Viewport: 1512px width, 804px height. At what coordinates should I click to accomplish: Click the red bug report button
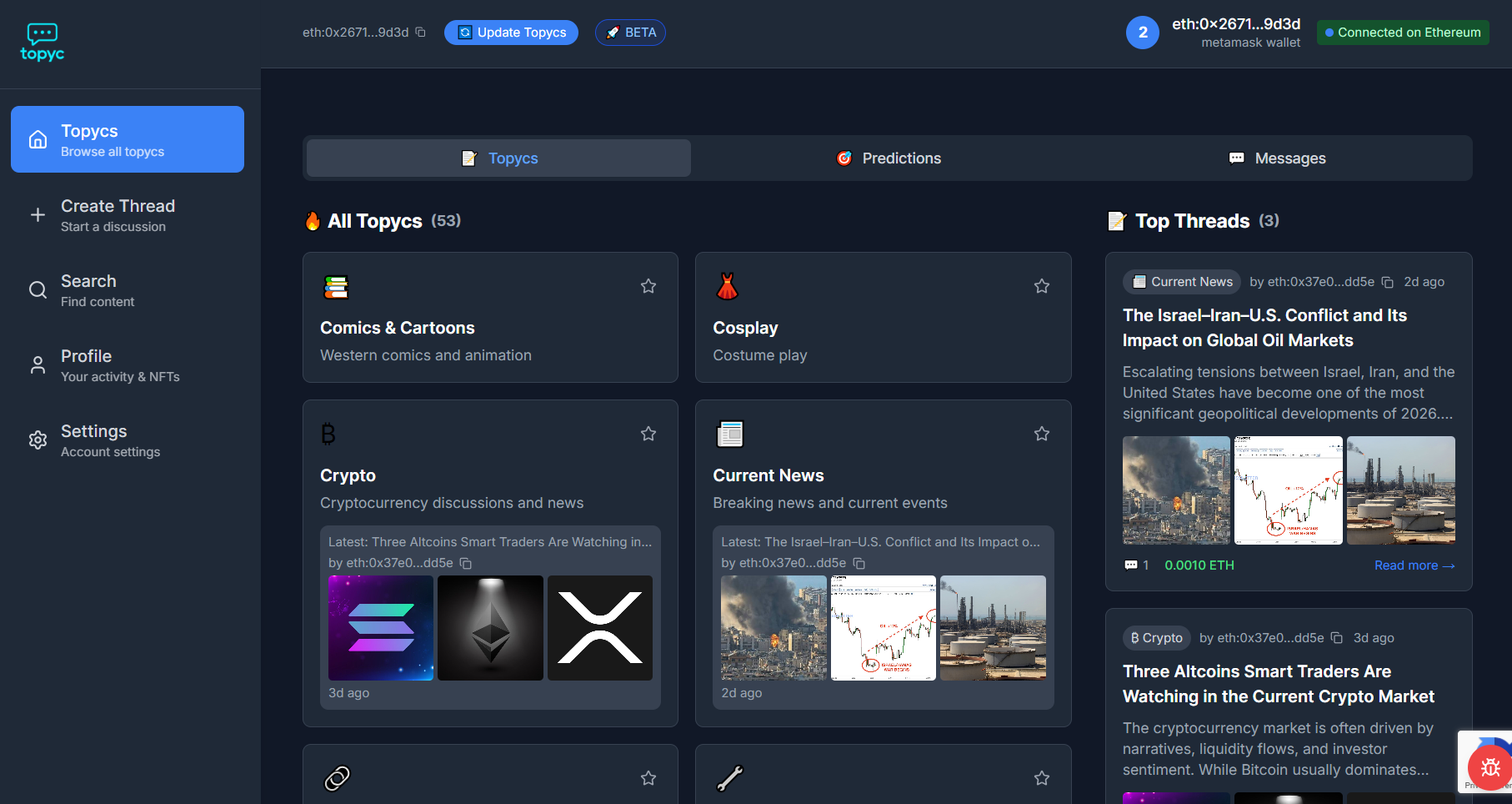click(x=1490, y=767)
